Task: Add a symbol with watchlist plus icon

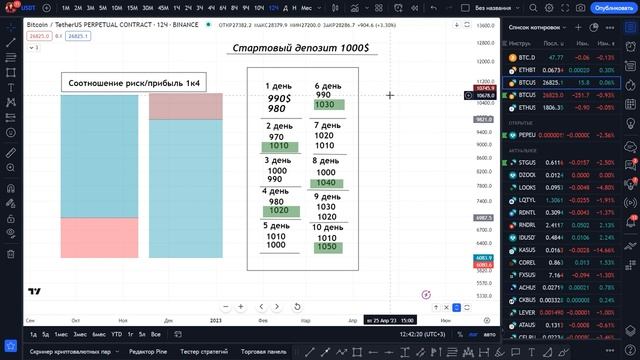Action: (x=578, y=27)
